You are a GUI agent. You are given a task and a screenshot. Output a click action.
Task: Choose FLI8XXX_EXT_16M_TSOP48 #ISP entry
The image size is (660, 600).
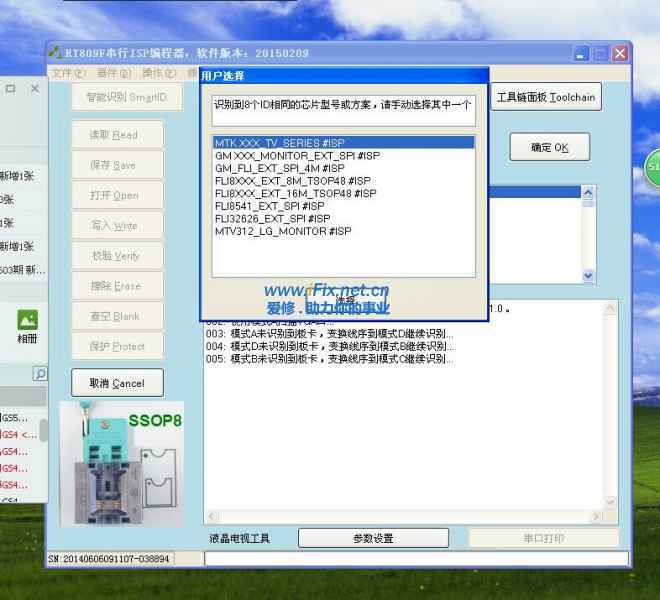[x=295, y=193]
